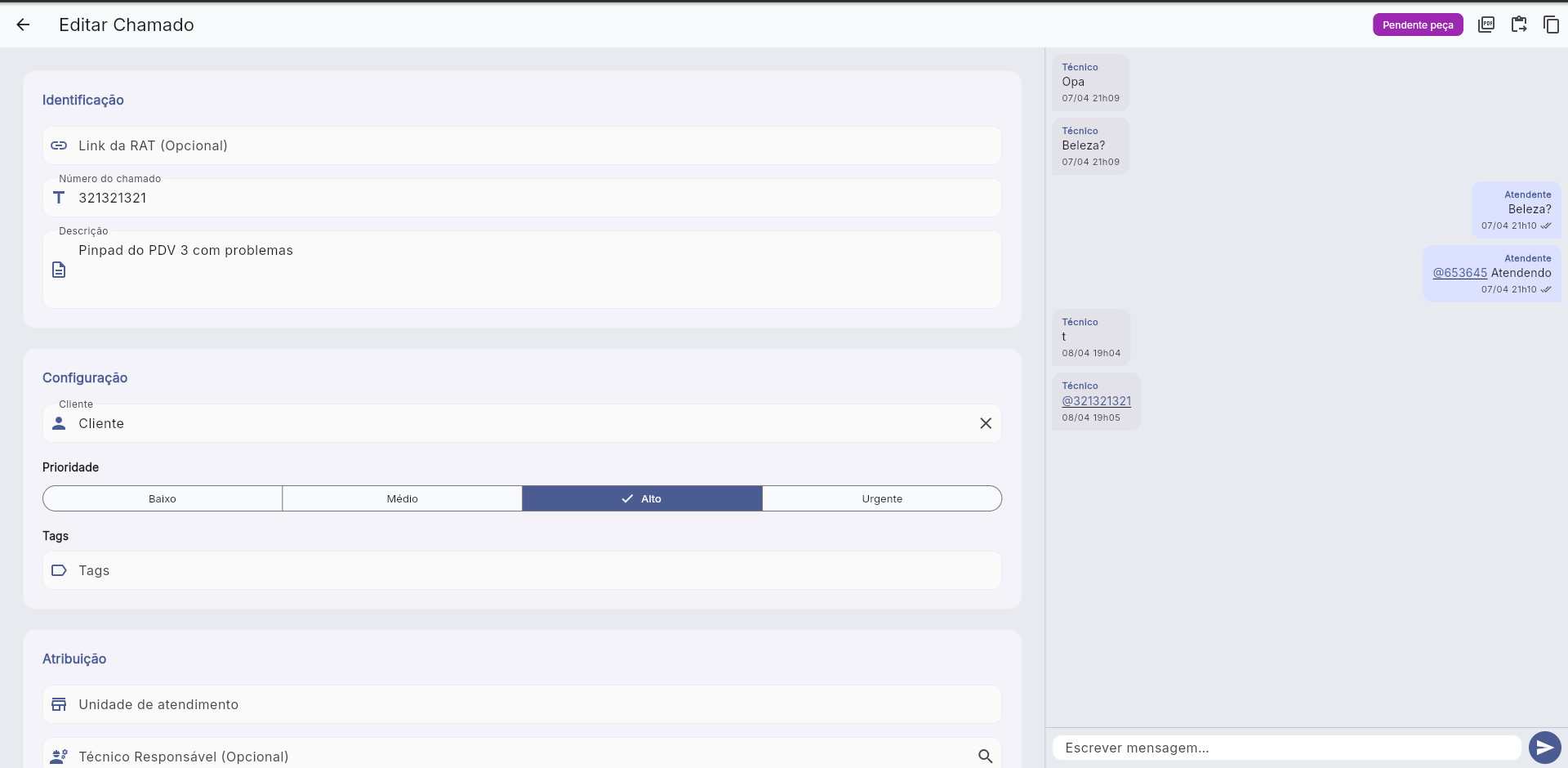Open the @653645 mention link

click(1460, 273)
